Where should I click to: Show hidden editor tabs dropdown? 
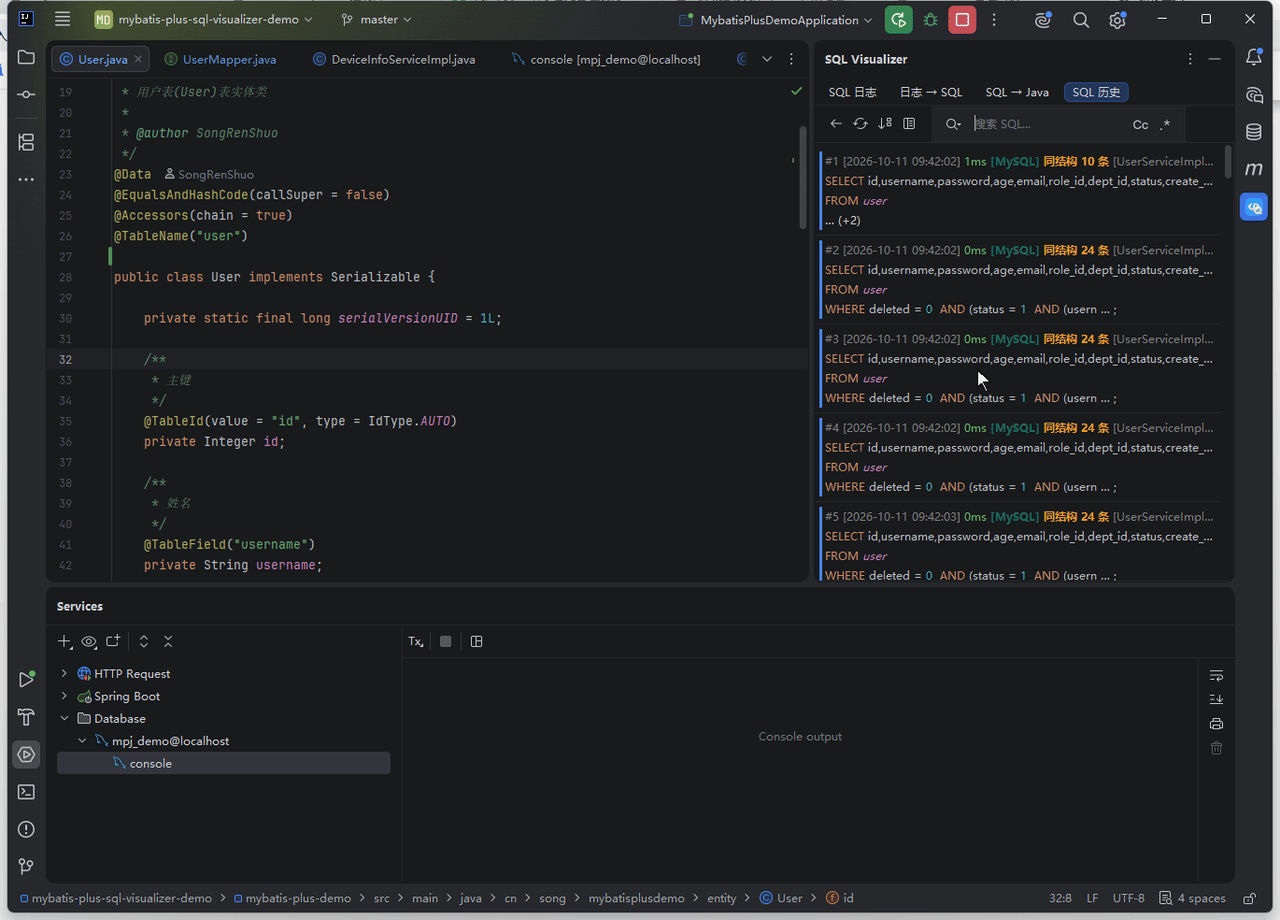767,59
